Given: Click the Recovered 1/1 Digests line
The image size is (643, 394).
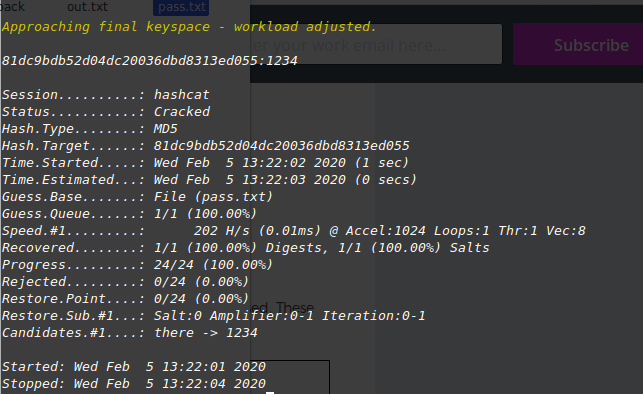Looking at the screenshot, I should (x=246, y=248).
